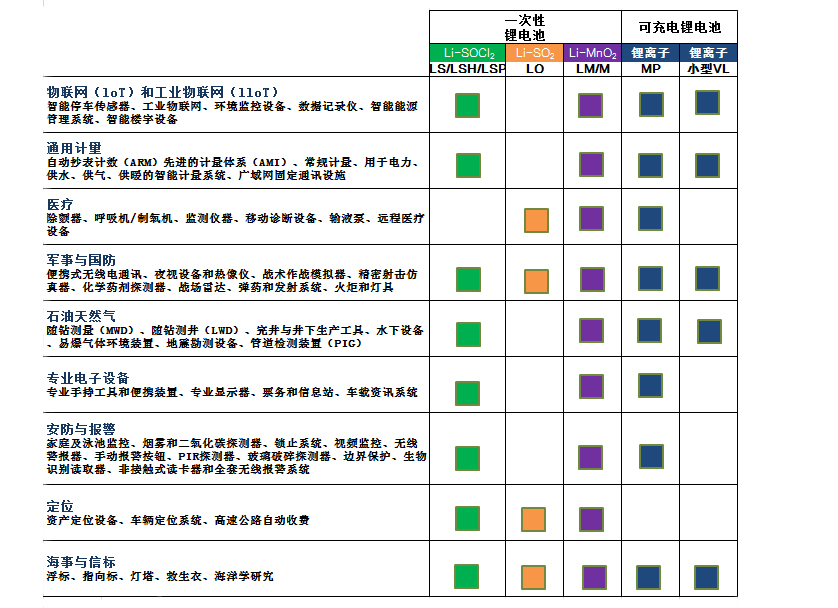Click the 可充电锂电池 column group header
The width and height of the screenshot is (838, 608).
tap(679, 27)
